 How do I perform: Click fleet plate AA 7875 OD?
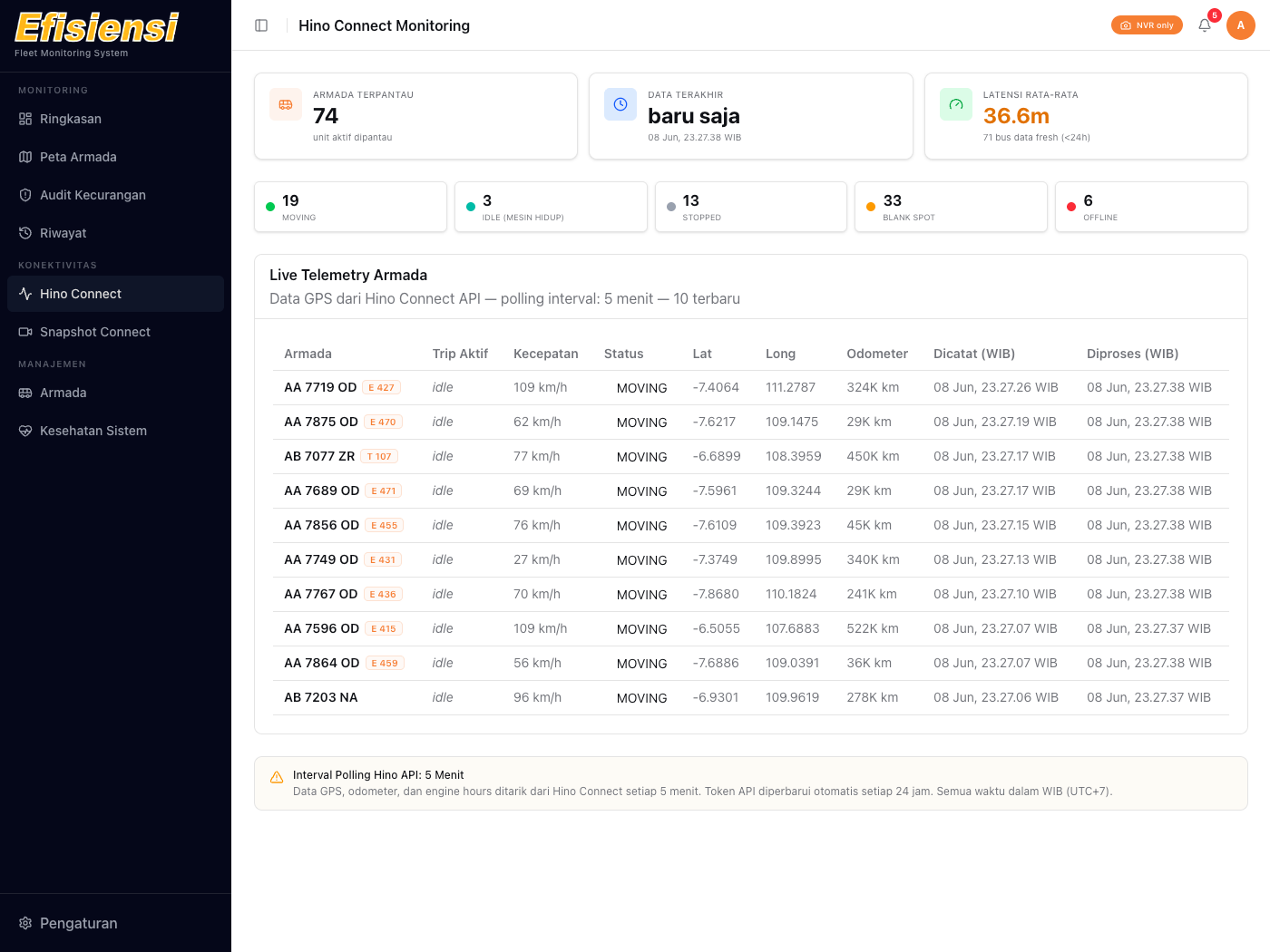[321, 422]
